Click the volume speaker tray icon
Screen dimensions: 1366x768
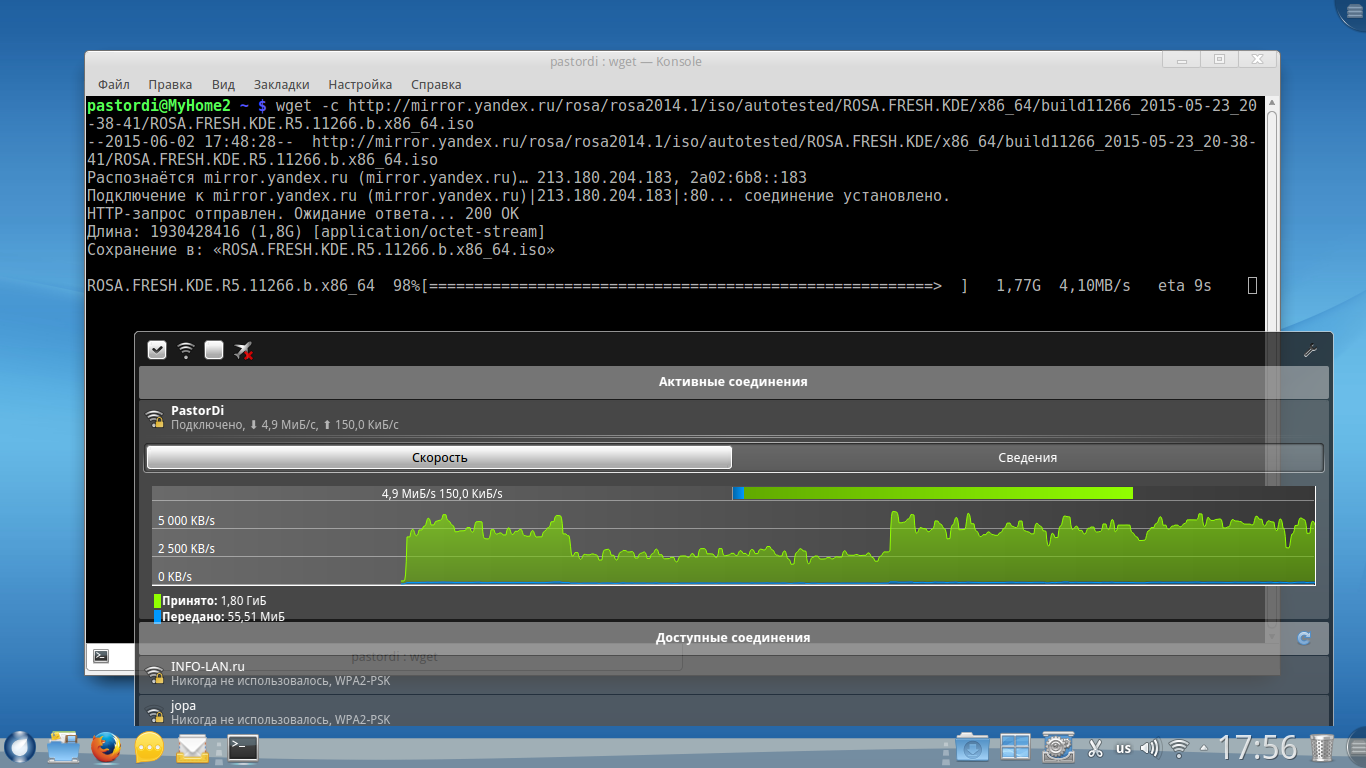[1150, 748]
